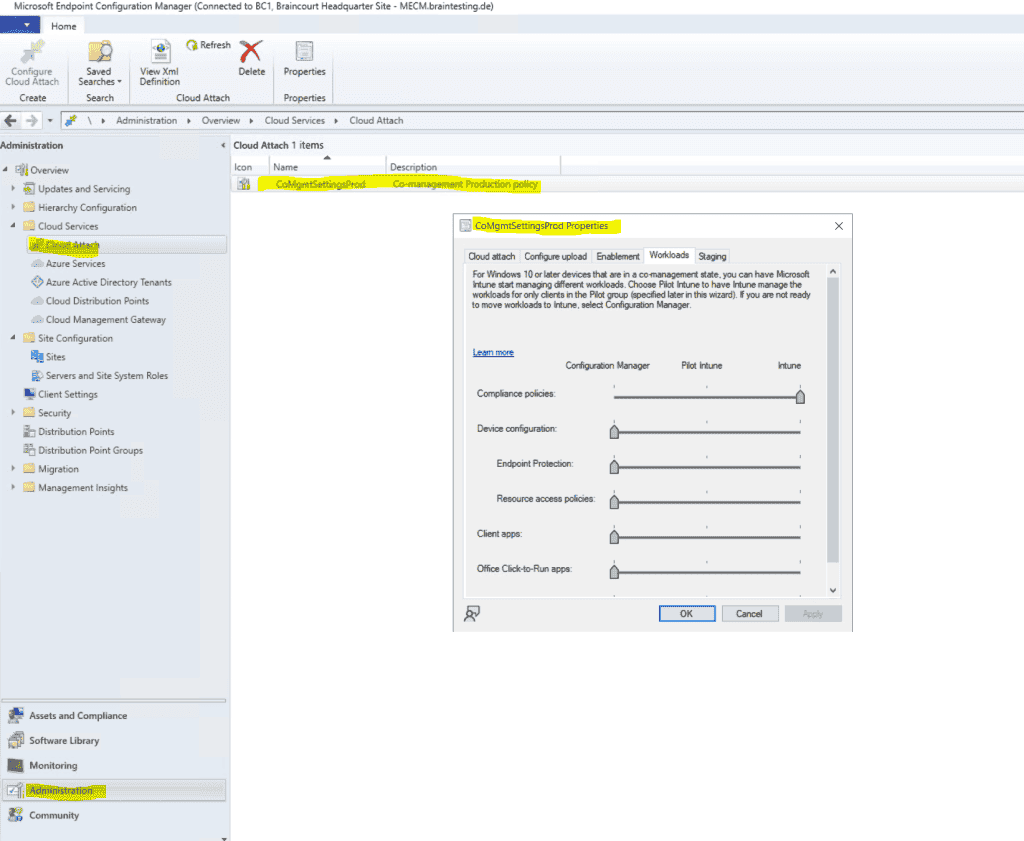
Task: Move the Compliance policies workload slider
Action: tap(800, 396)
